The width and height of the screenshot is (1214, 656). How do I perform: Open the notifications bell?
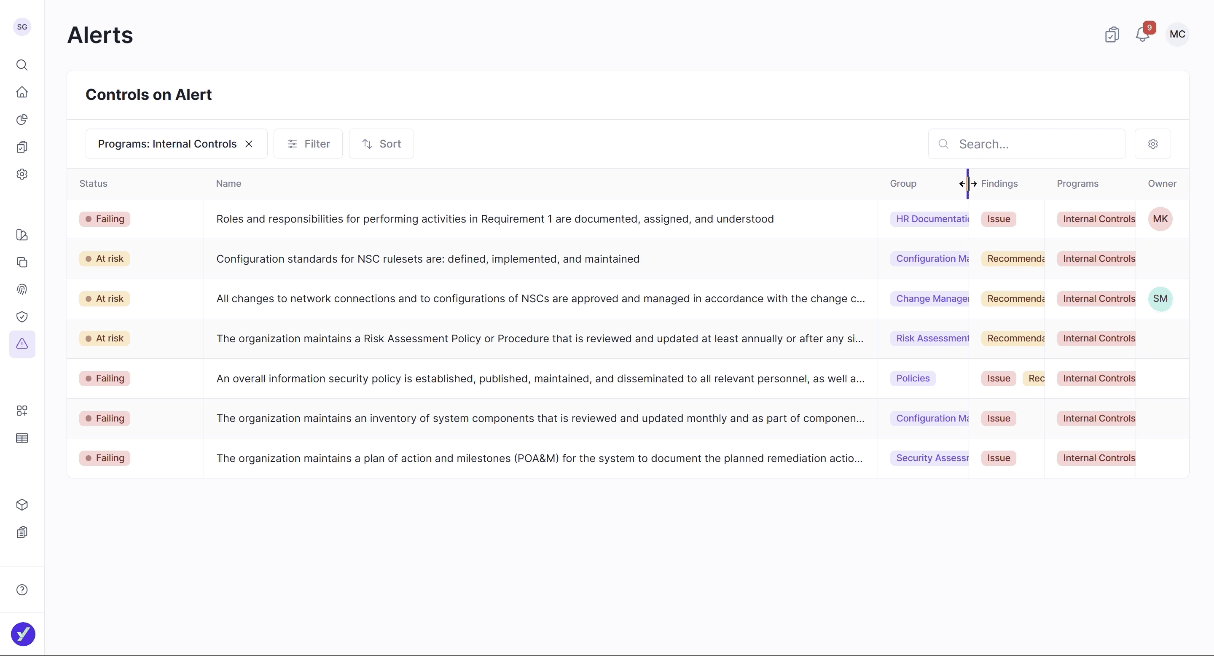1142,35
